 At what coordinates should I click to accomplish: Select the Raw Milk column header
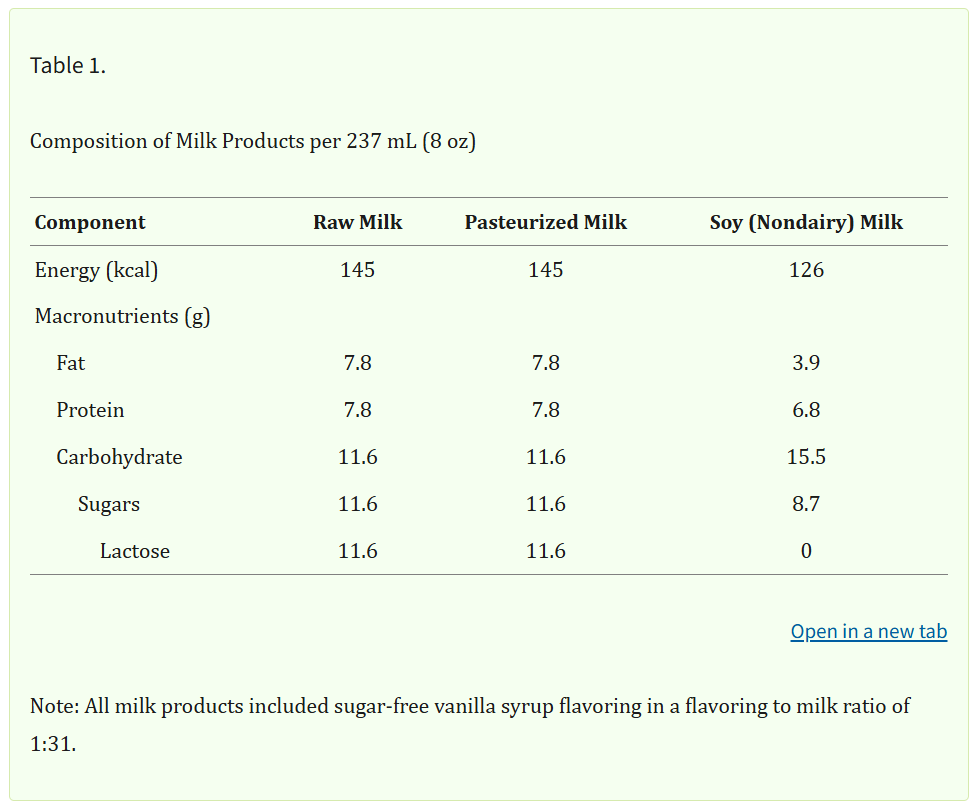pyautogui.click(x=358, y=222)
